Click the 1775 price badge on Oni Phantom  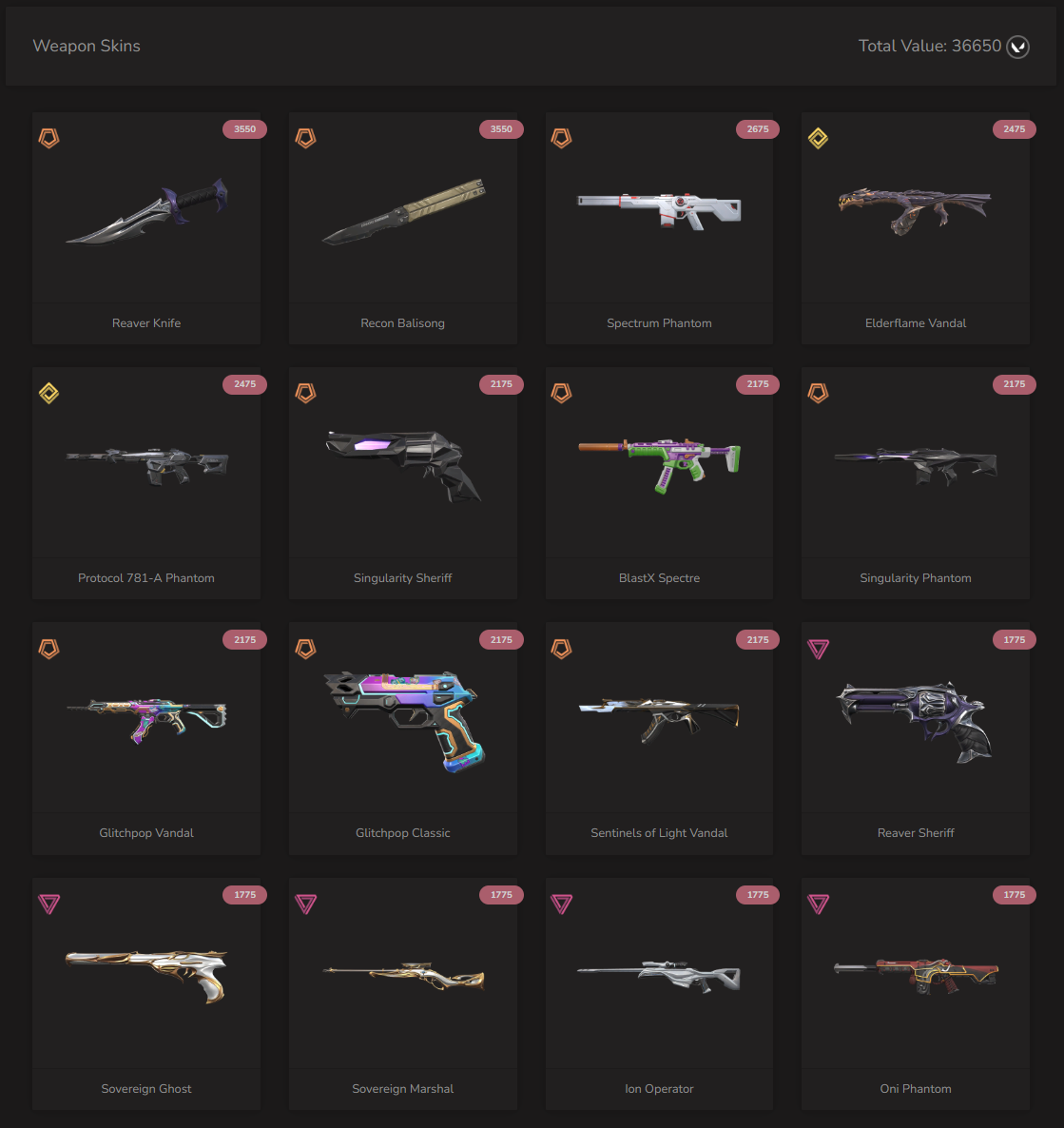pyautogui.click(x=1015, y=895)
